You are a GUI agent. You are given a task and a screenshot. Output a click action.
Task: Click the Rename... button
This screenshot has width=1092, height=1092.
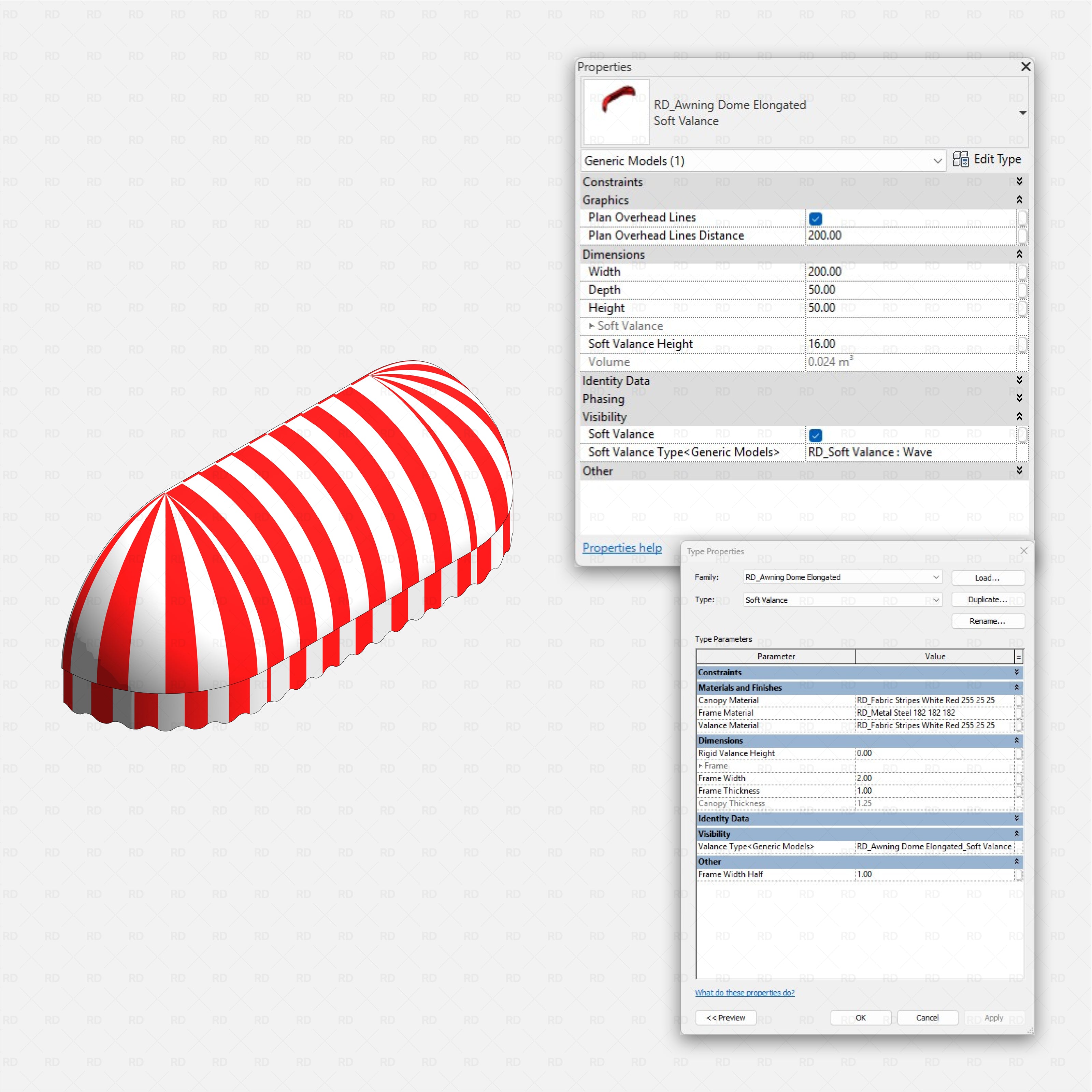988,621
